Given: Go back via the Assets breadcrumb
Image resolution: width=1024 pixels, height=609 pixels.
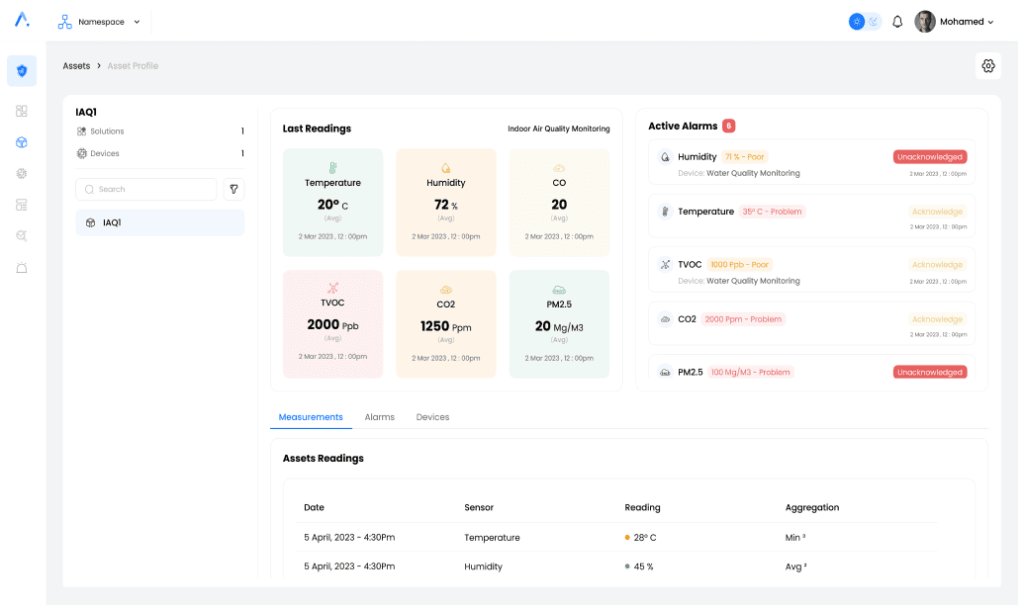Looking at the screenshot, I should pyautogui.click(x=76, y=66).
